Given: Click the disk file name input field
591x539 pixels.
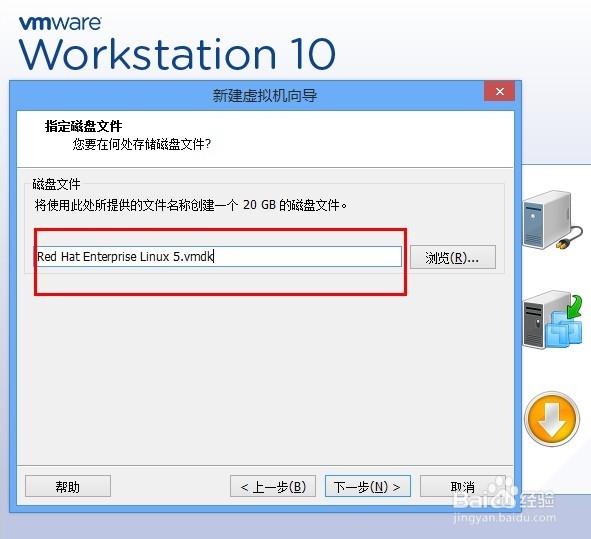Looking at the screenshot, I should pos(218,257).
